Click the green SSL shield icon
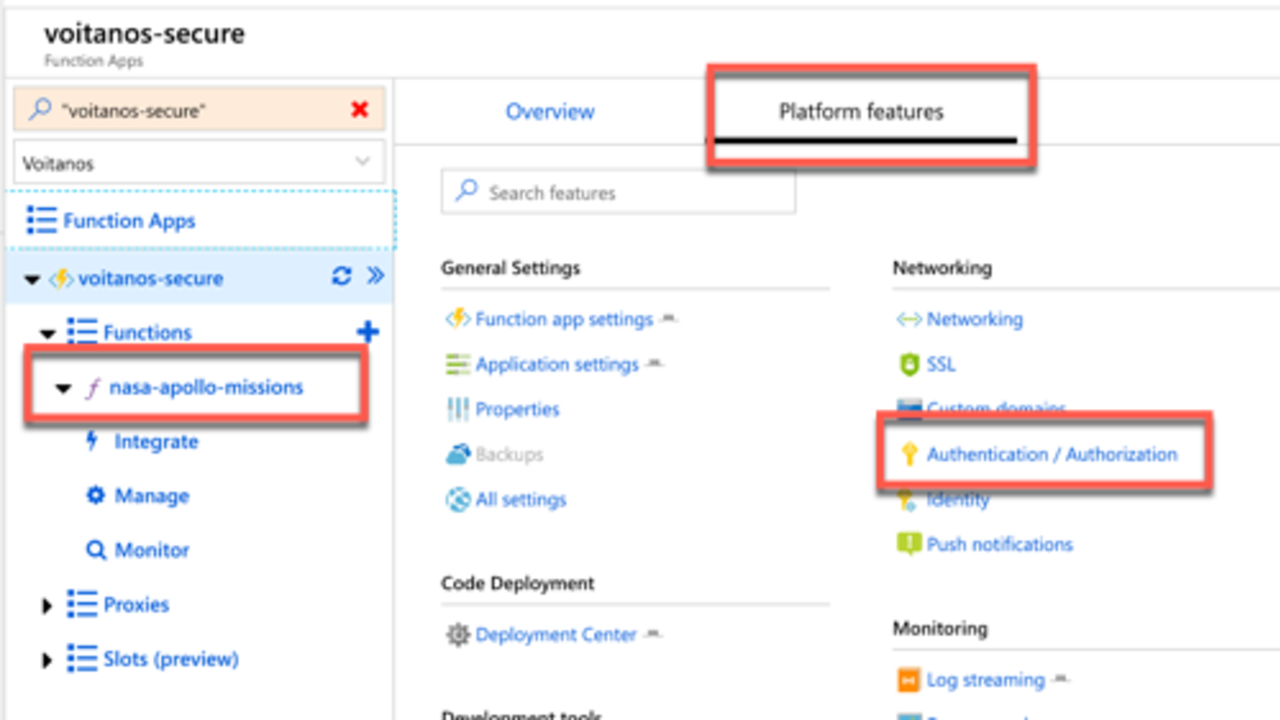1280x720 pixels. [909, 365]
